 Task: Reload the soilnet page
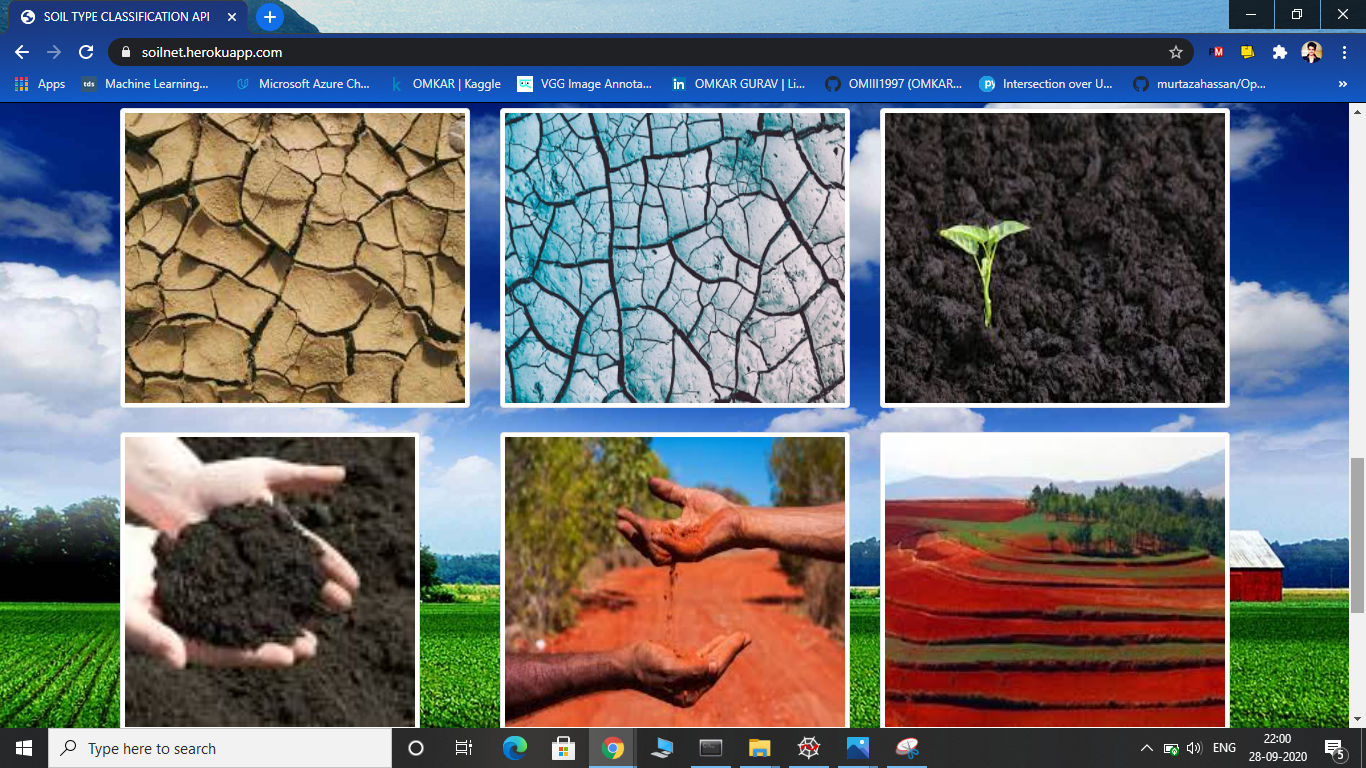click(86, 52)
